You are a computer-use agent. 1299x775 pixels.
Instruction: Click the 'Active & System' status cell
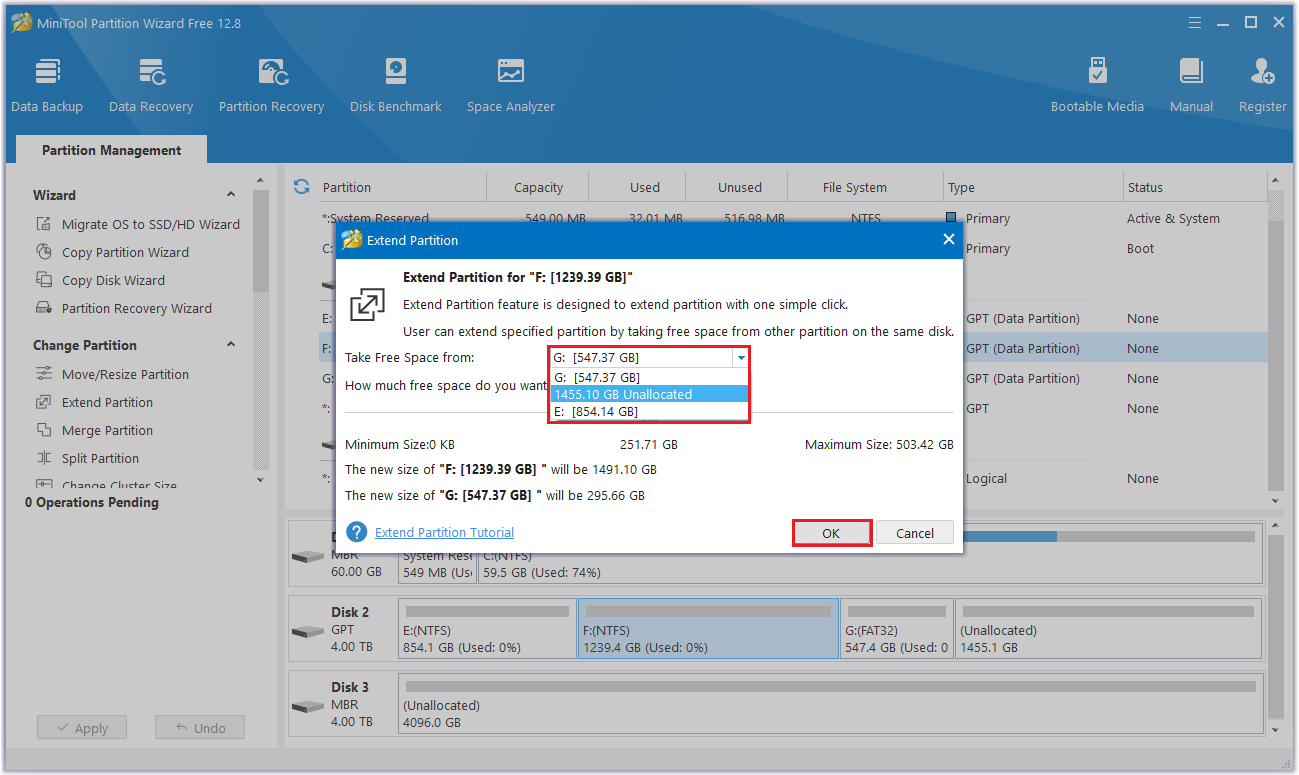click(1173, 218)
